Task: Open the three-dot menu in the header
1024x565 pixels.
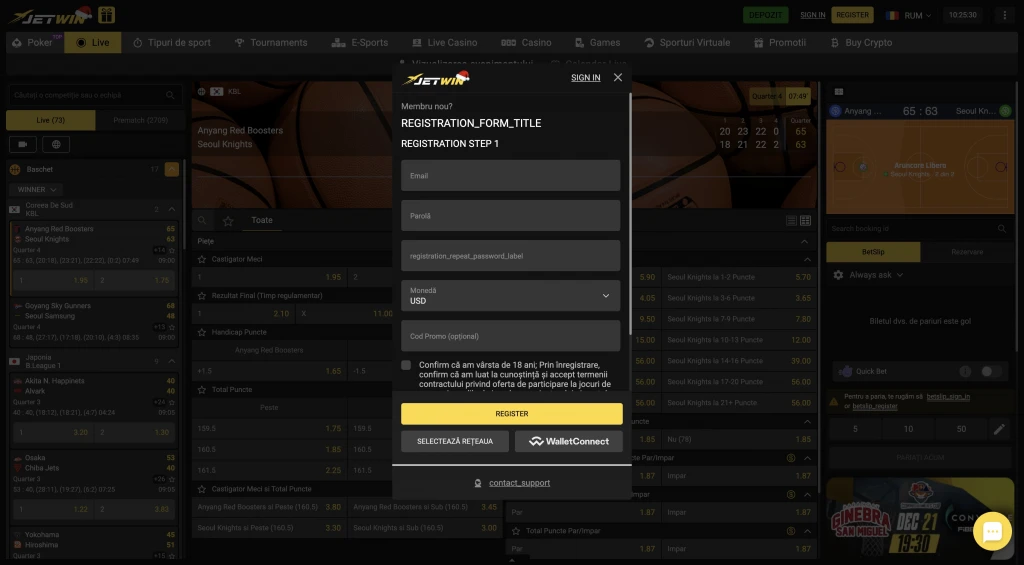Action: [x=1002, y=15]
